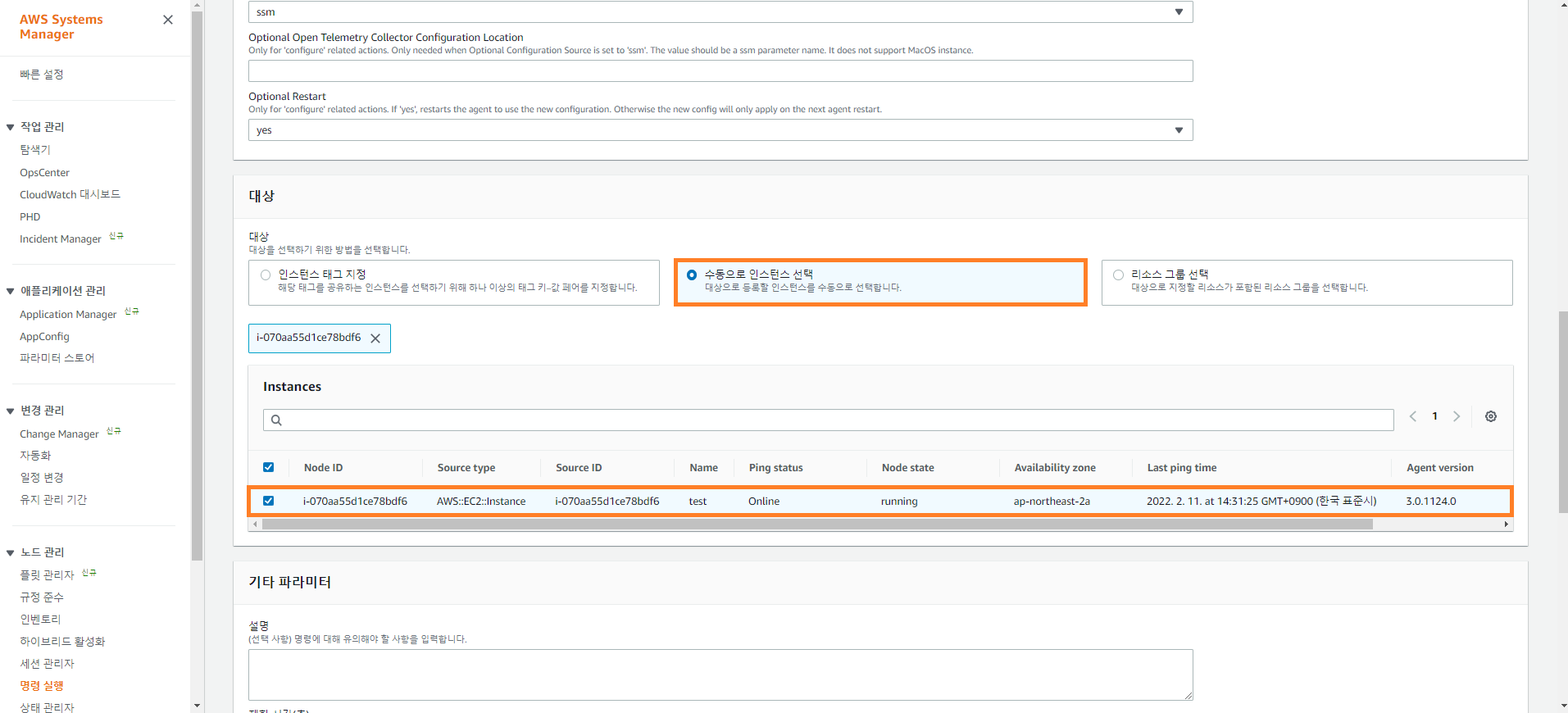Viewport: 1568px width, 713px height.
Task: Collapse the 변경 관리 section
Action: pos(10,411)
